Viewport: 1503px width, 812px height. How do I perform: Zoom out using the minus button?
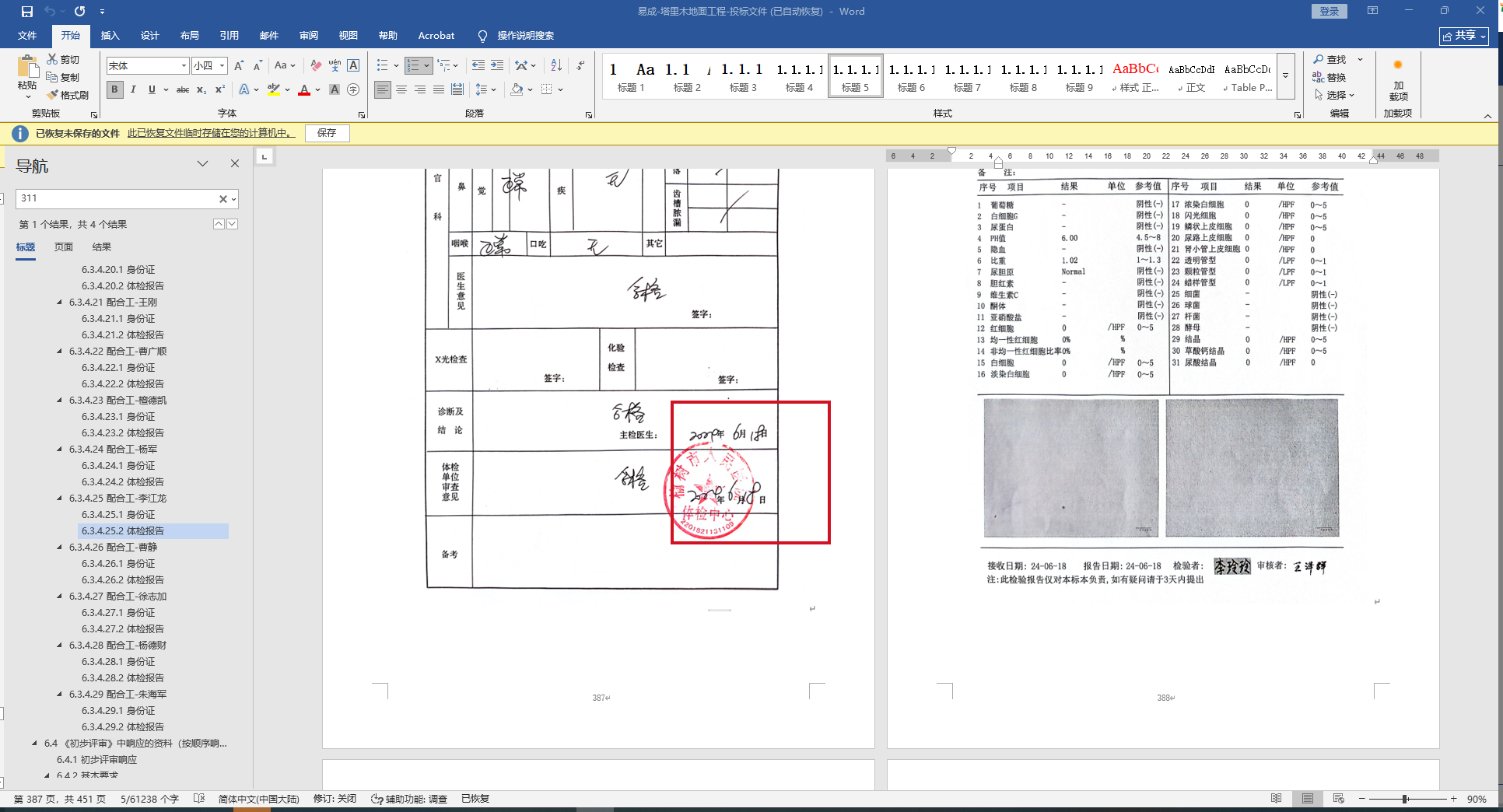[1362, 799]
